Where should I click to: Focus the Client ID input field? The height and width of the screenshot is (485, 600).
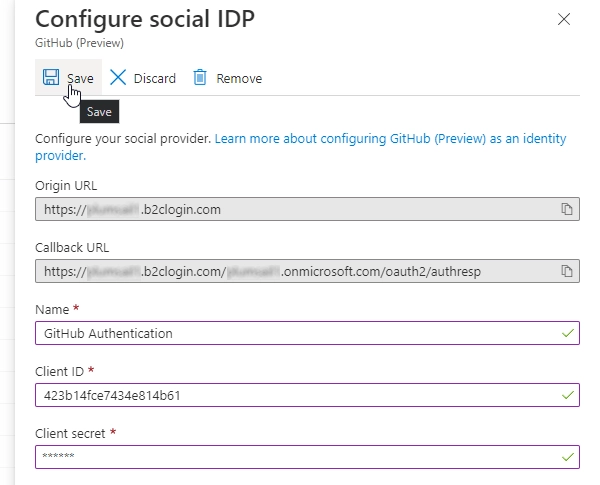pos(307,395)
